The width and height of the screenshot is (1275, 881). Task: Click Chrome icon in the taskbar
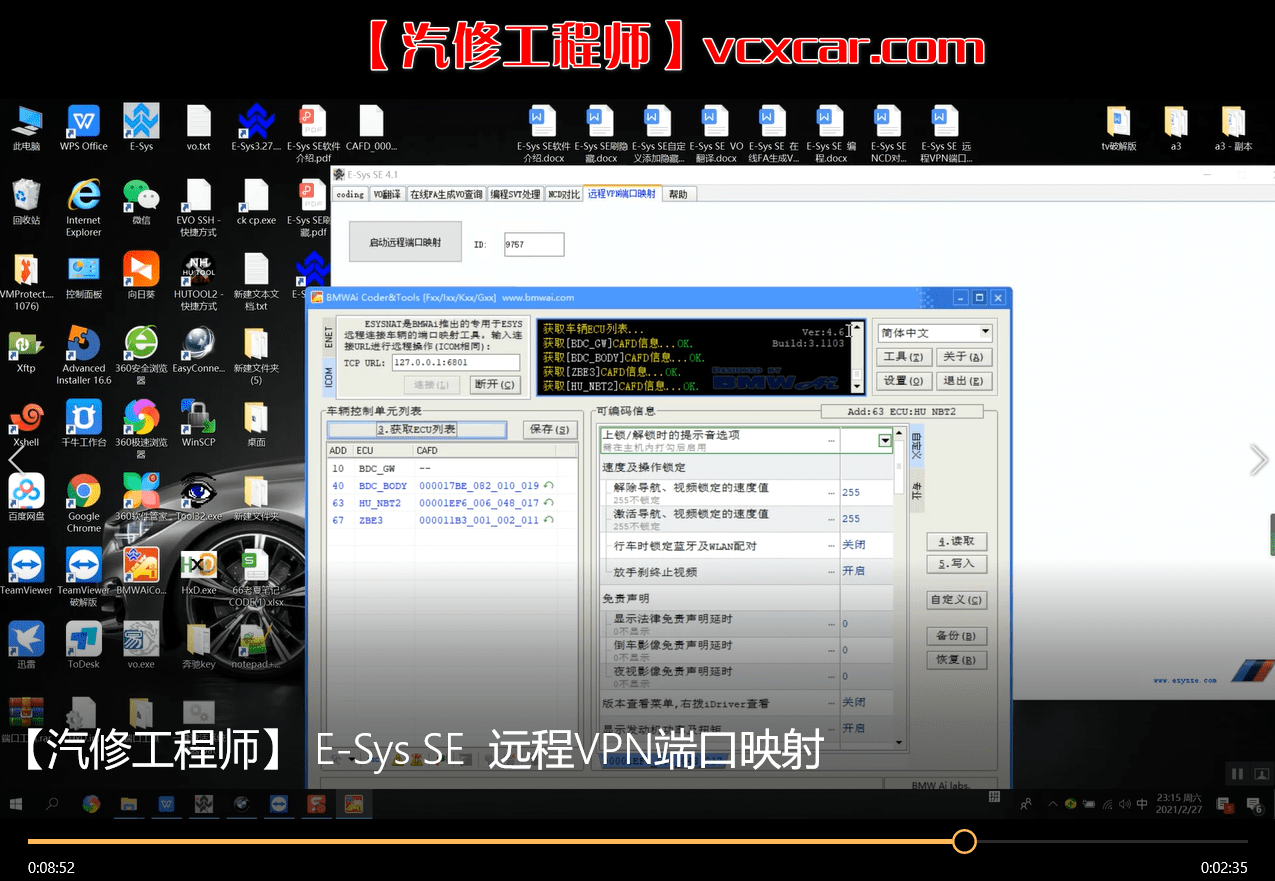(x=91, y=803)
